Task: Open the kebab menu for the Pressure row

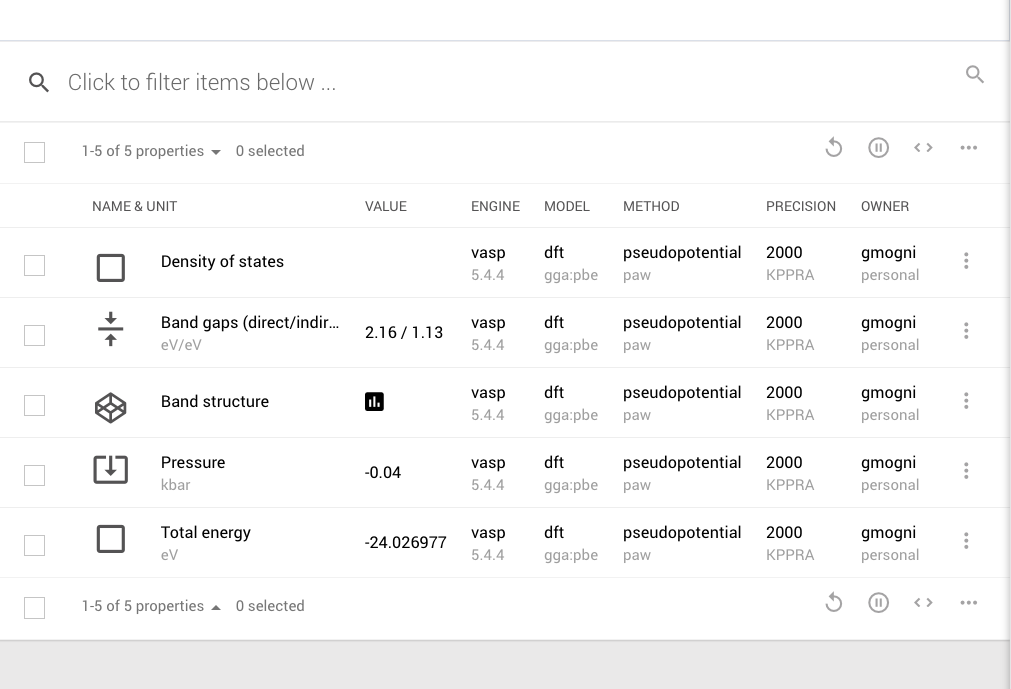Action: 966,471
